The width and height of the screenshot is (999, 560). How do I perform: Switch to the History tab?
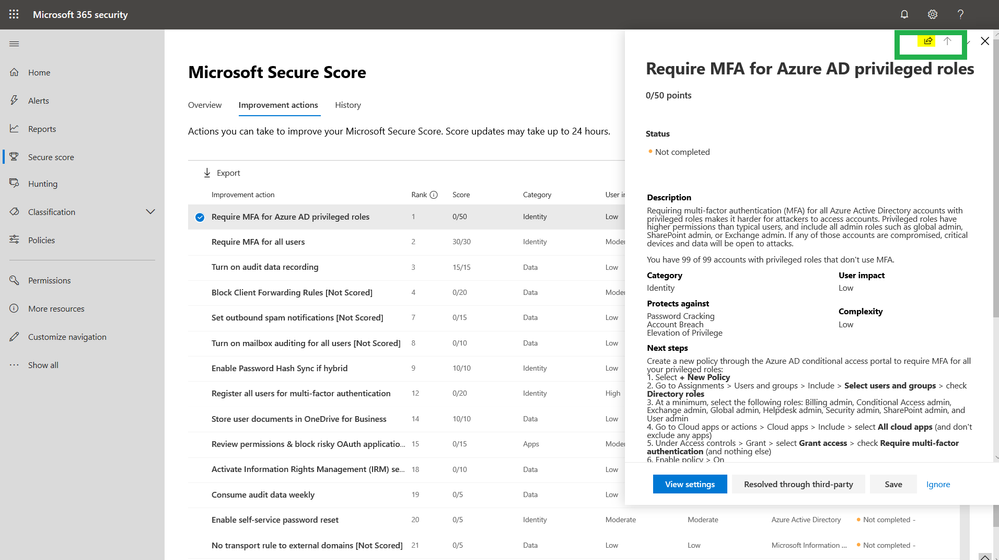pos(348,105)
